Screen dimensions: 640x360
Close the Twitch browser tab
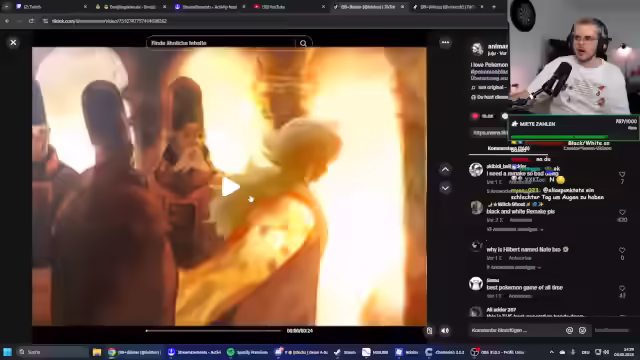point(85,7)
